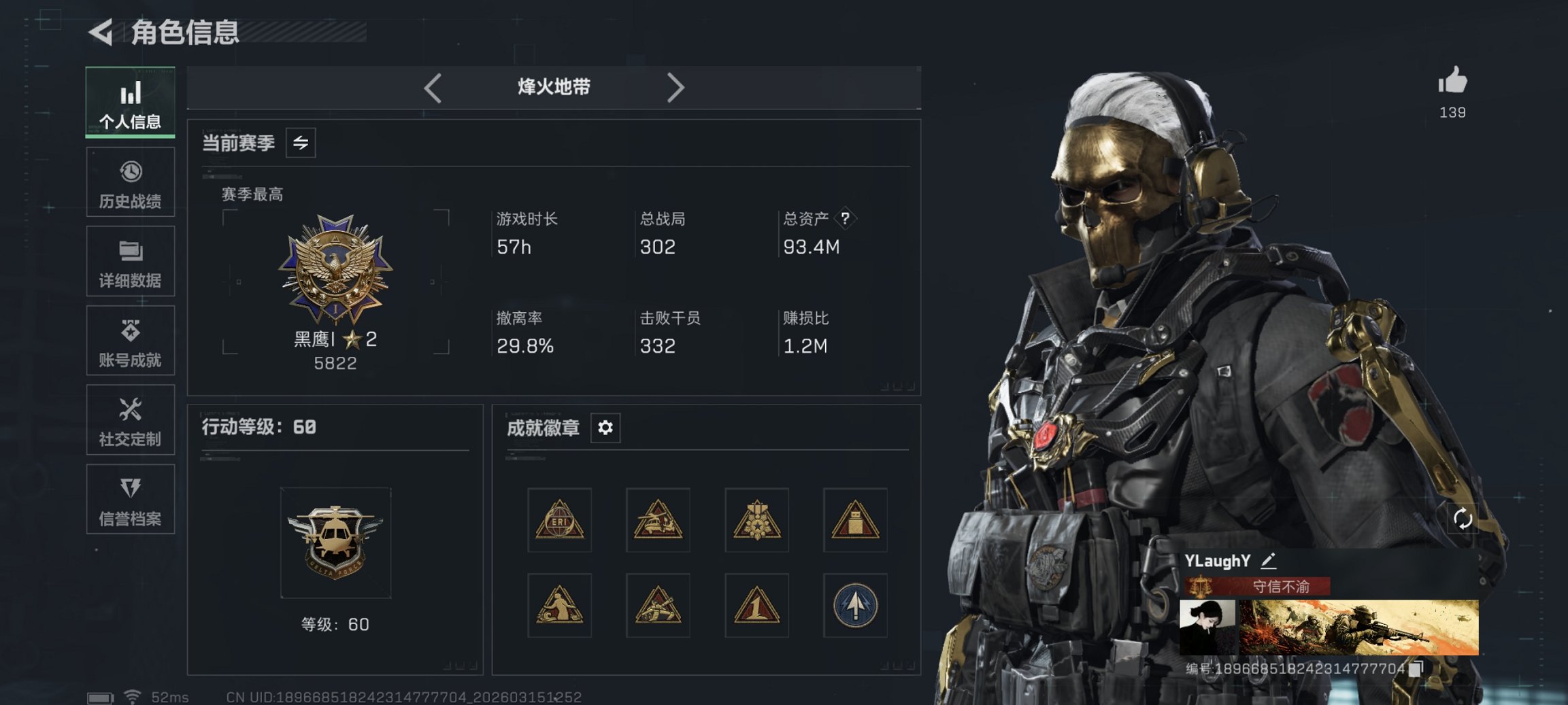This screenshot has width=1568, height=705.
Task: Click the player avatar portrait thumbnail
Action: [x=1207, y=627]
